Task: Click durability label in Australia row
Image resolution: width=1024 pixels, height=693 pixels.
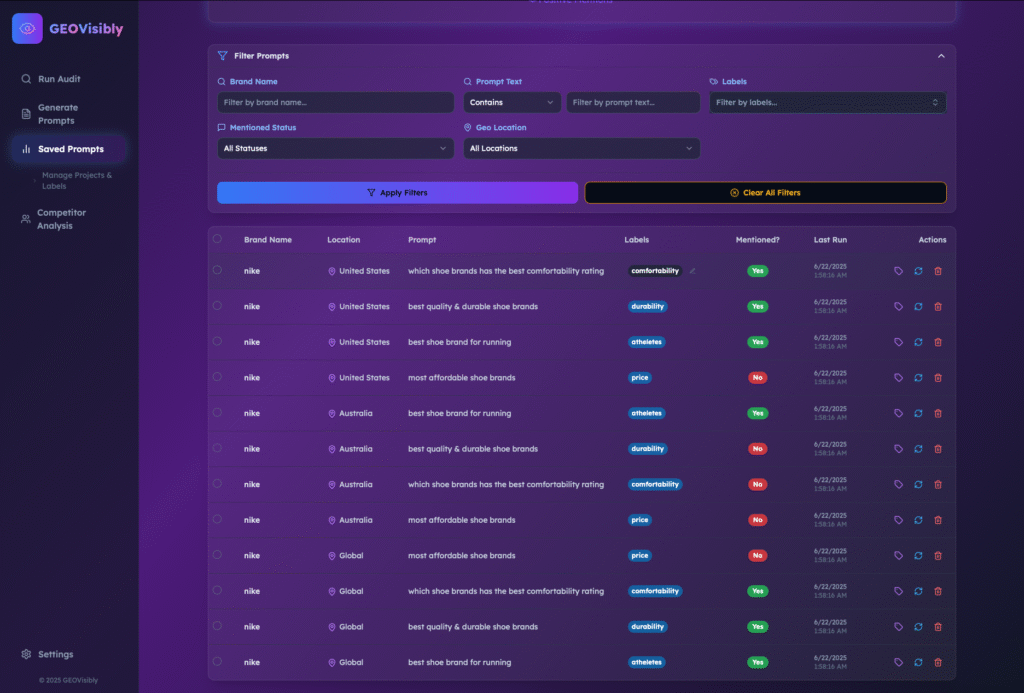Action: (x=647, y=449)
